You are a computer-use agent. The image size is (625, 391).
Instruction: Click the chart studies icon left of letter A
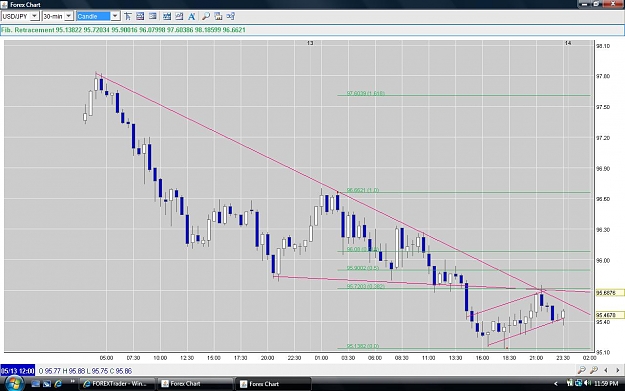pyautogui.click(x=179, y=16)
